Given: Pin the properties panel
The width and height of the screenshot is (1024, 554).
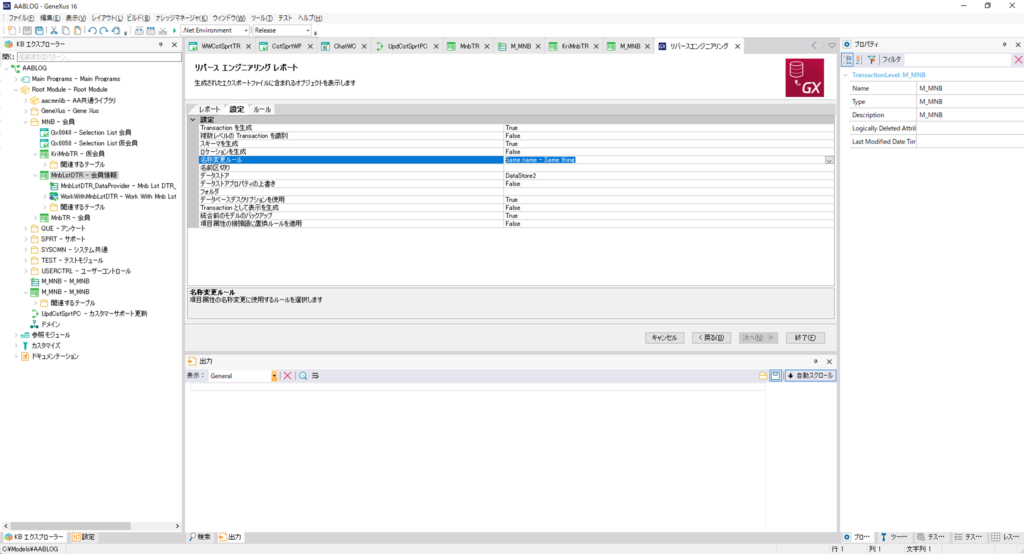Looking at the screenshot, I should pos(1004,44).
